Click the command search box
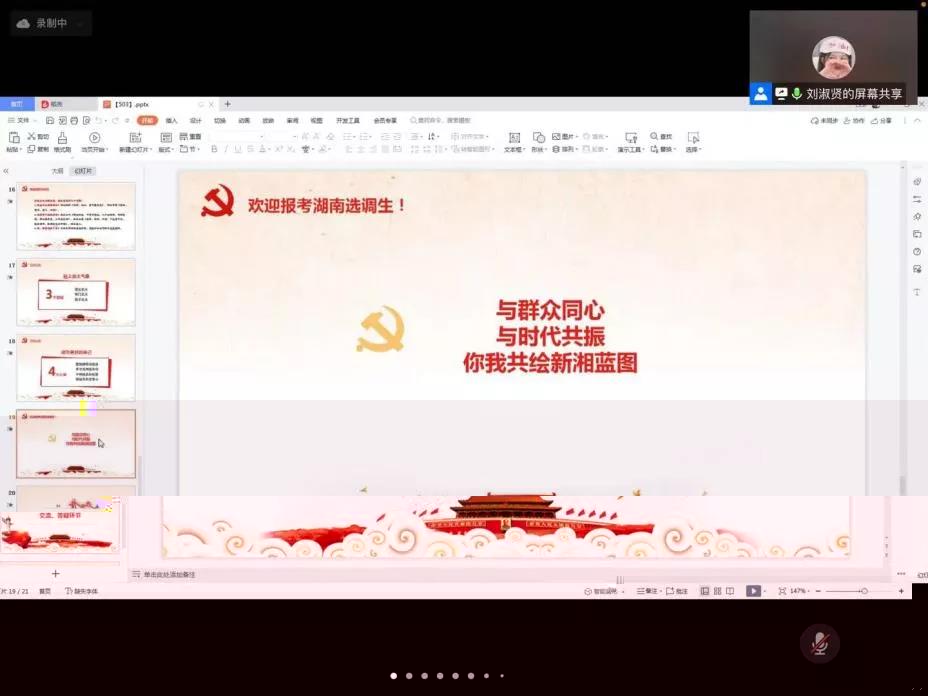The width and height of the screenshot is (928, 696). click(441, 121)
